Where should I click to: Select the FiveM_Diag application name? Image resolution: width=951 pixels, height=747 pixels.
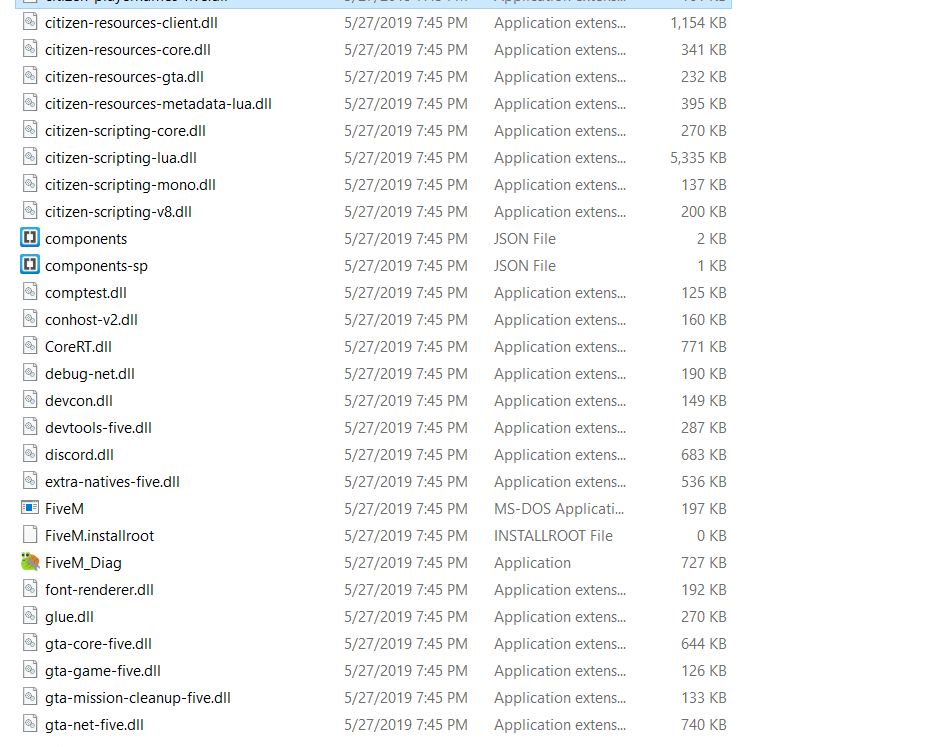click(x=83, y=563)
